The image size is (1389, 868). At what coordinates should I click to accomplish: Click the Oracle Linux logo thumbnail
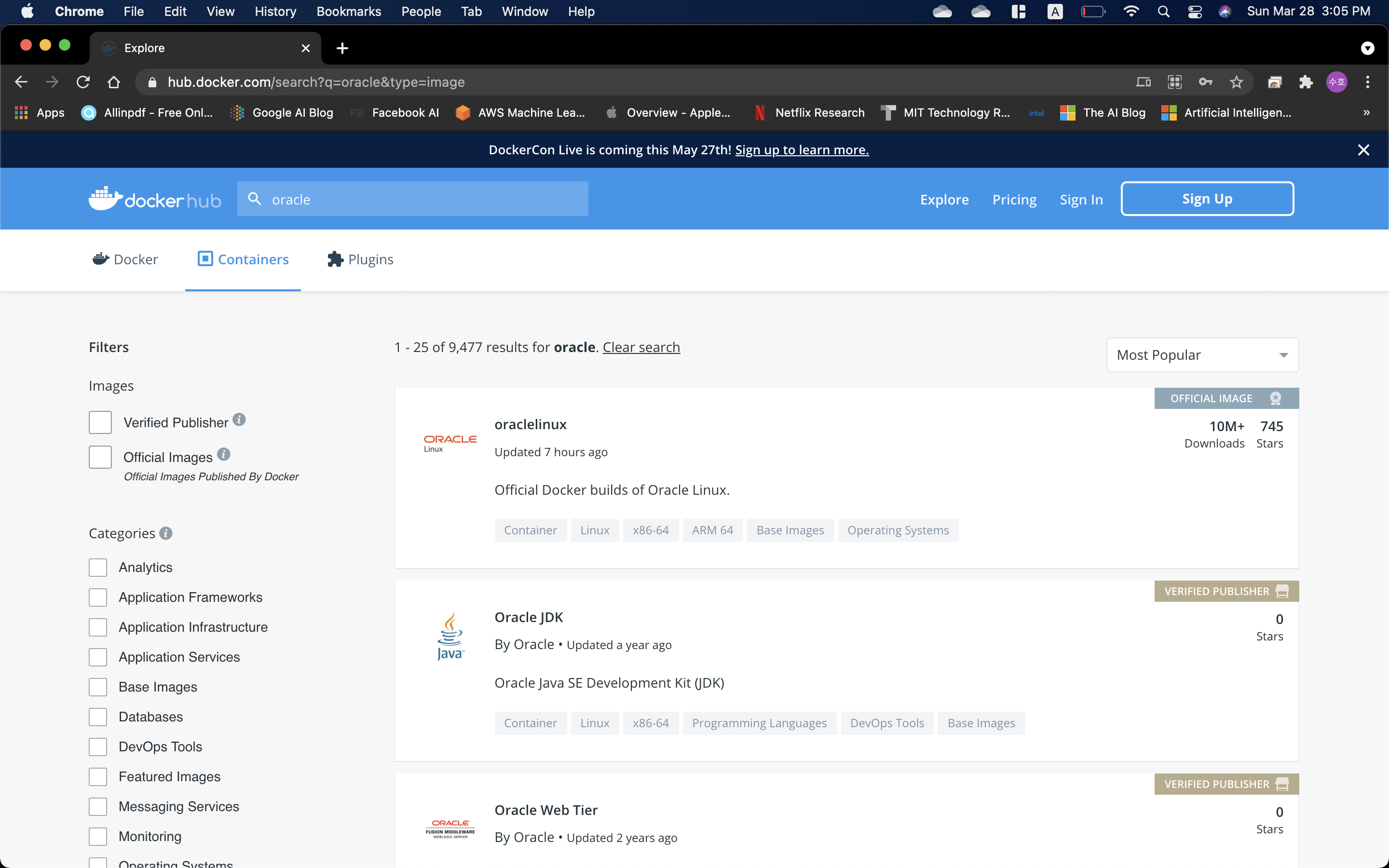(450, 443)
